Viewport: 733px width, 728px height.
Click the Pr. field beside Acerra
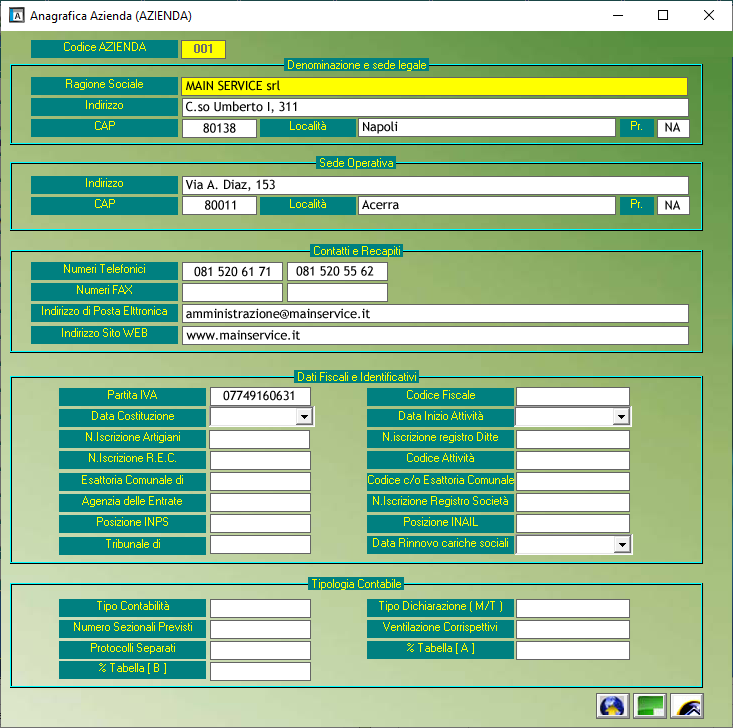pyautogui.click(x=673, y=205)
